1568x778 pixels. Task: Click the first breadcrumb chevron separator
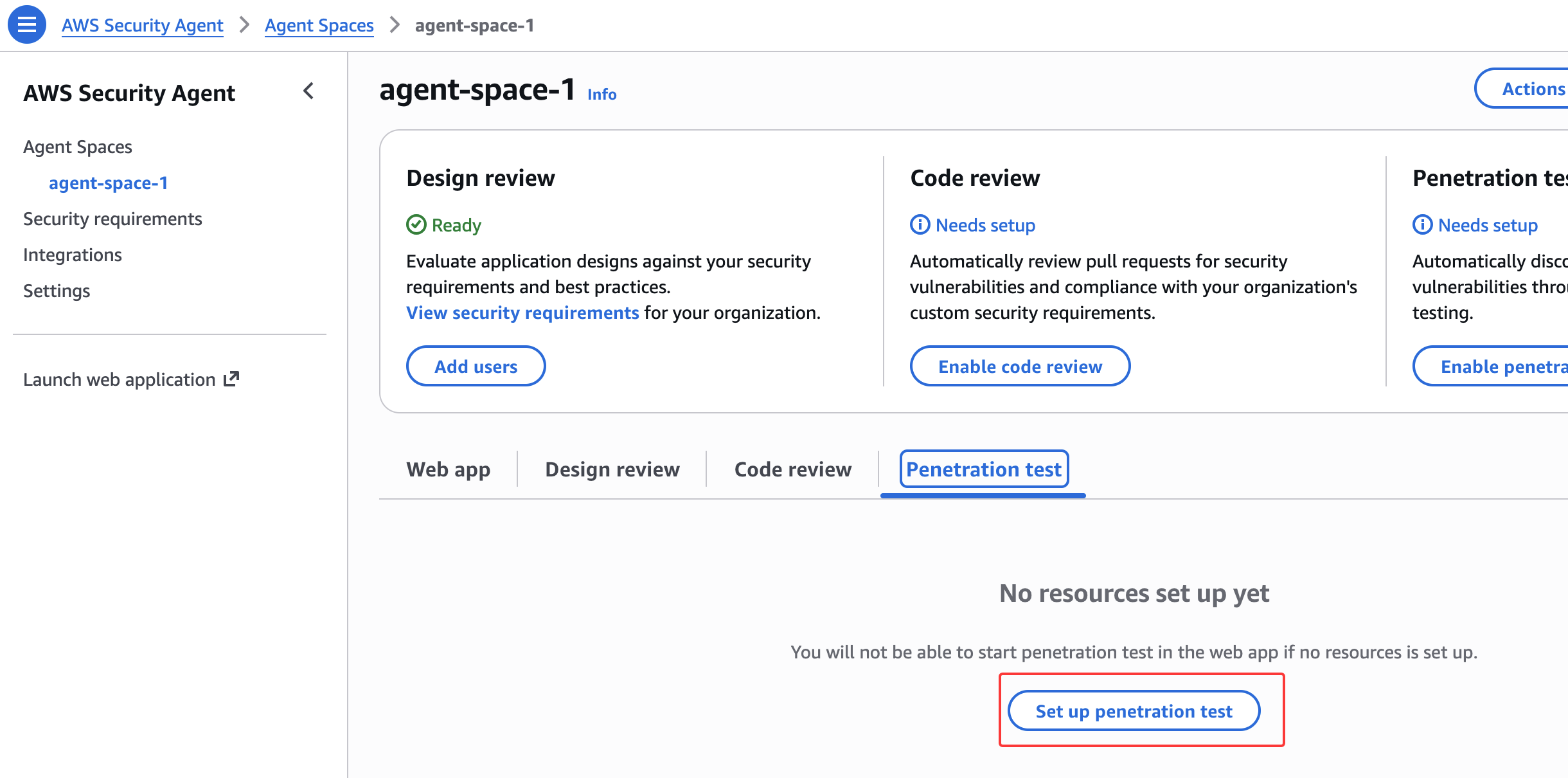click(x=244, y=25)
